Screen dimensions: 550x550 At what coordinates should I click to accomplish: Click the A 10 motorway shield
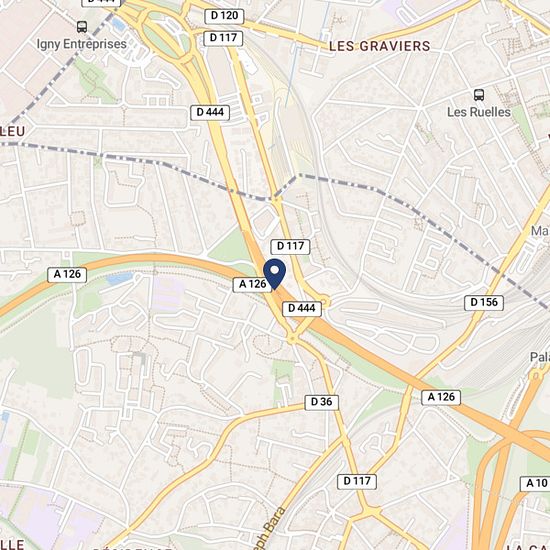click(x=535, y=483)
